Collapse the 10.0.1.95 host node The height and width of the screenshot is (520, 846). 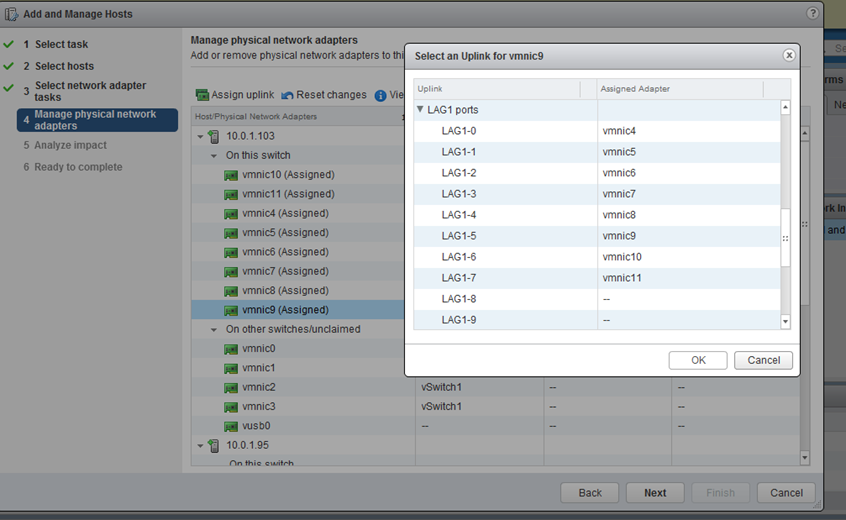[x=200, y=446]
